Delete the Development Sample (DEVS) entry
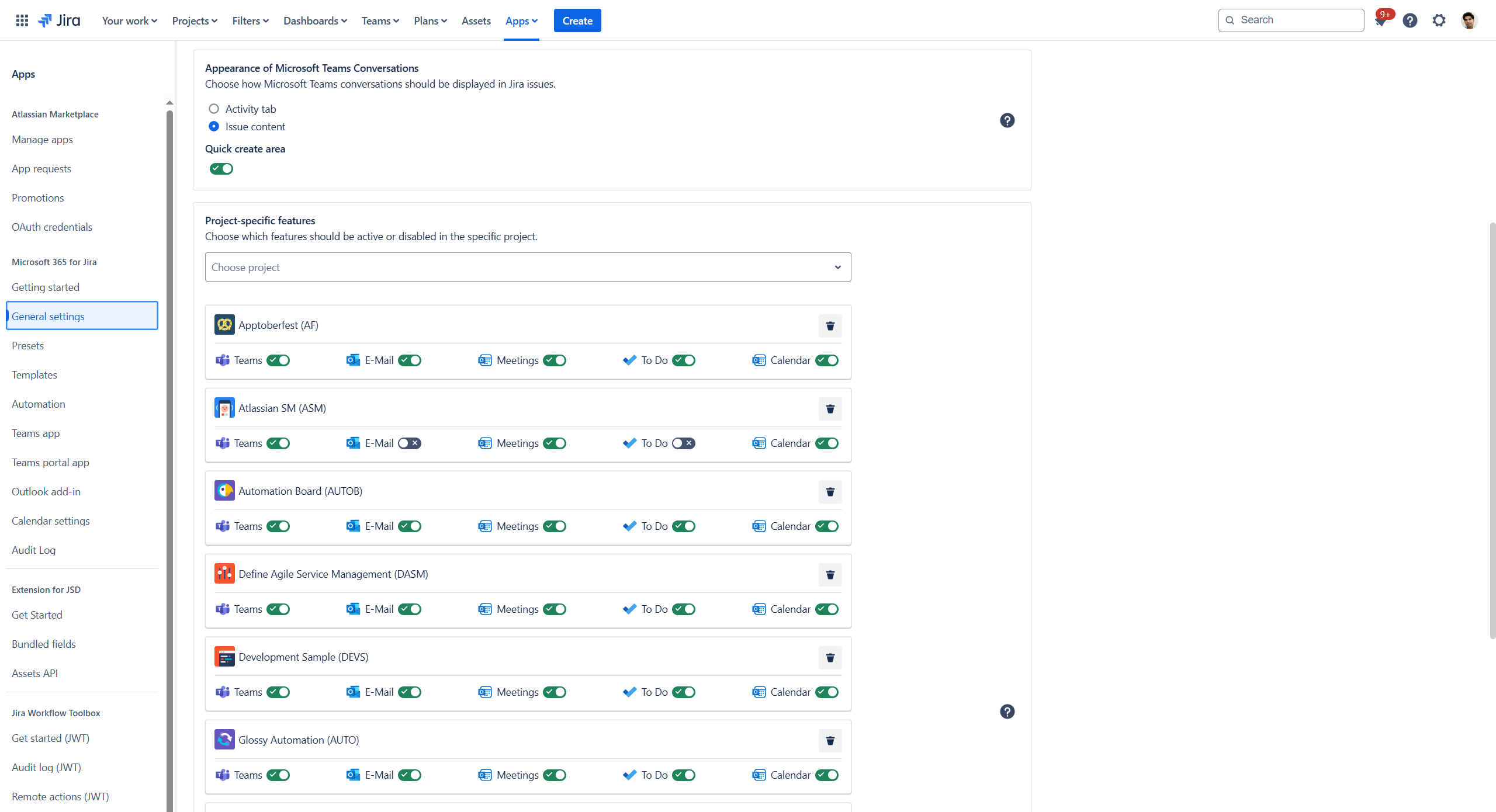 (830, 658)
